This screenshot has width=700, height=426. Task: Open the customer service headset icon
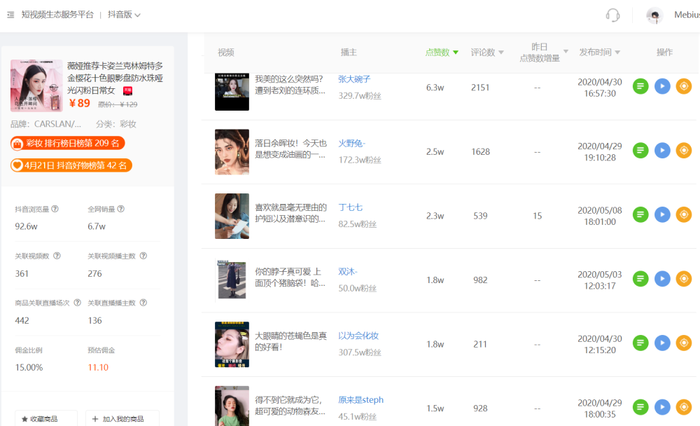point(612,15)
